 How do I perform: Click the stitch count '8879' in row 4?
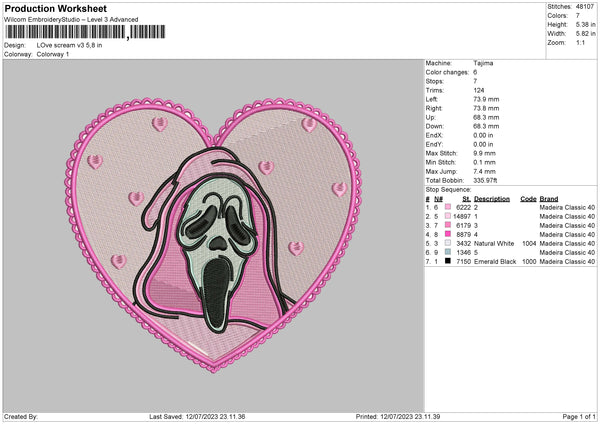point(463,234)
